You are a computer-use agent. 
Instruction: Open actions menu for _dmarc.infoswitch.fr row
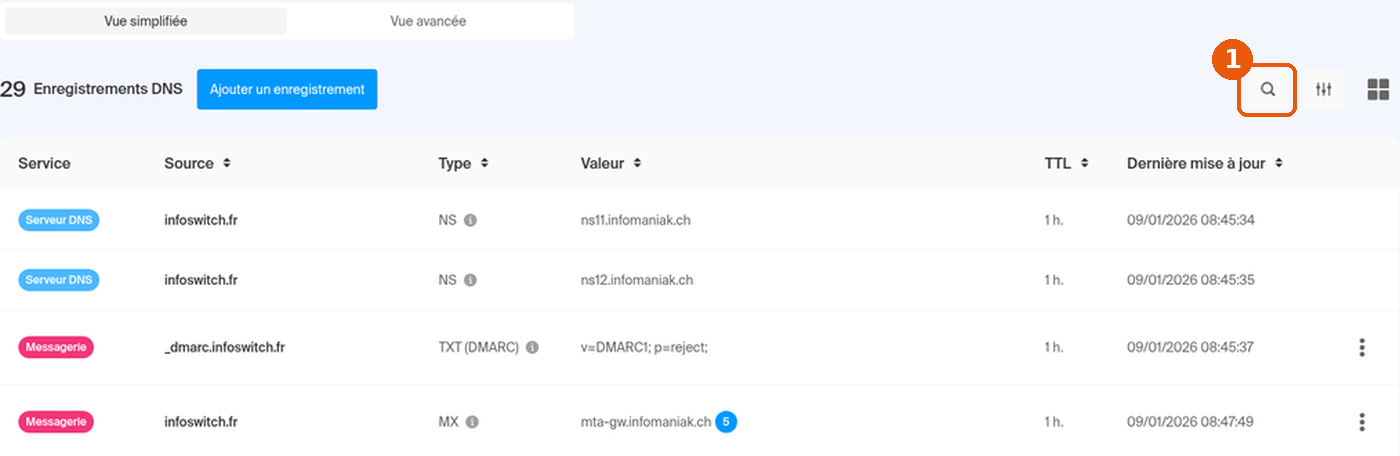coord(1362,347)
